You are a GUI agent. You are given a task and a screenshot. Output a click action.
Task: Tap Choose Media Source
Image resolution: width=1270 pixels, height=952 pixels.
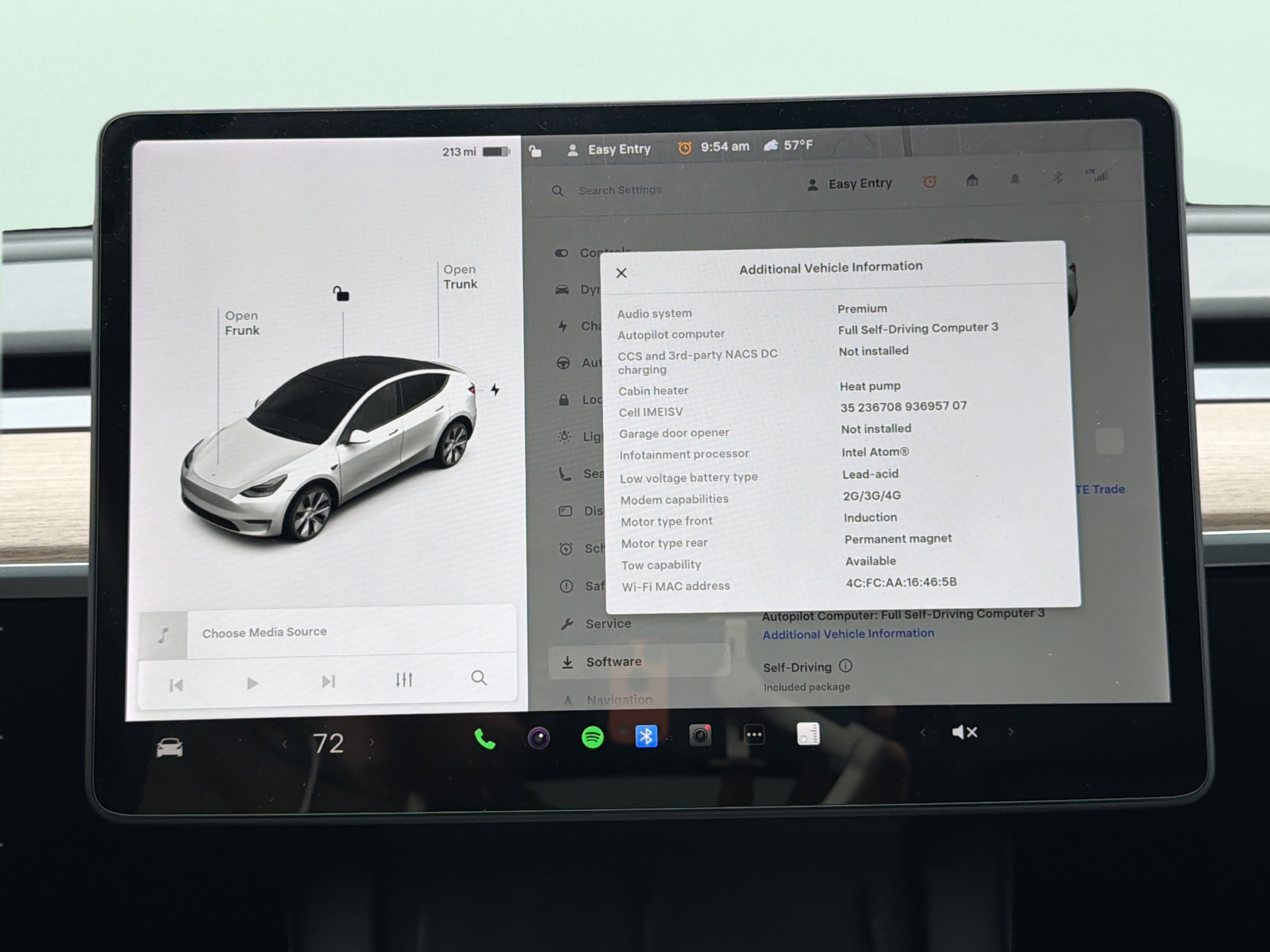coord(264,632)
